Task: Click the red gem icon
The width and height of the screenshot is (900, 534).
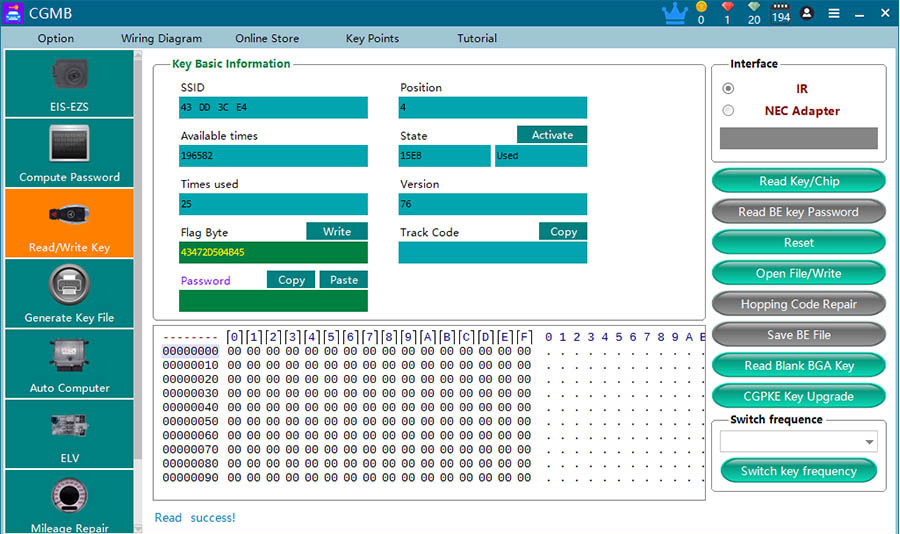Action: (x=727, y=8)
